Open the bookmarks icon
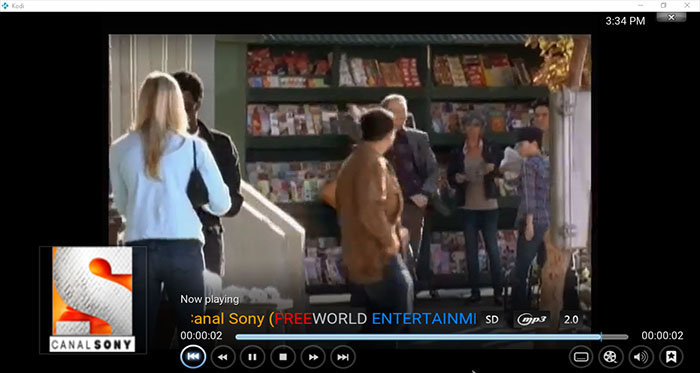 point(671,357)
